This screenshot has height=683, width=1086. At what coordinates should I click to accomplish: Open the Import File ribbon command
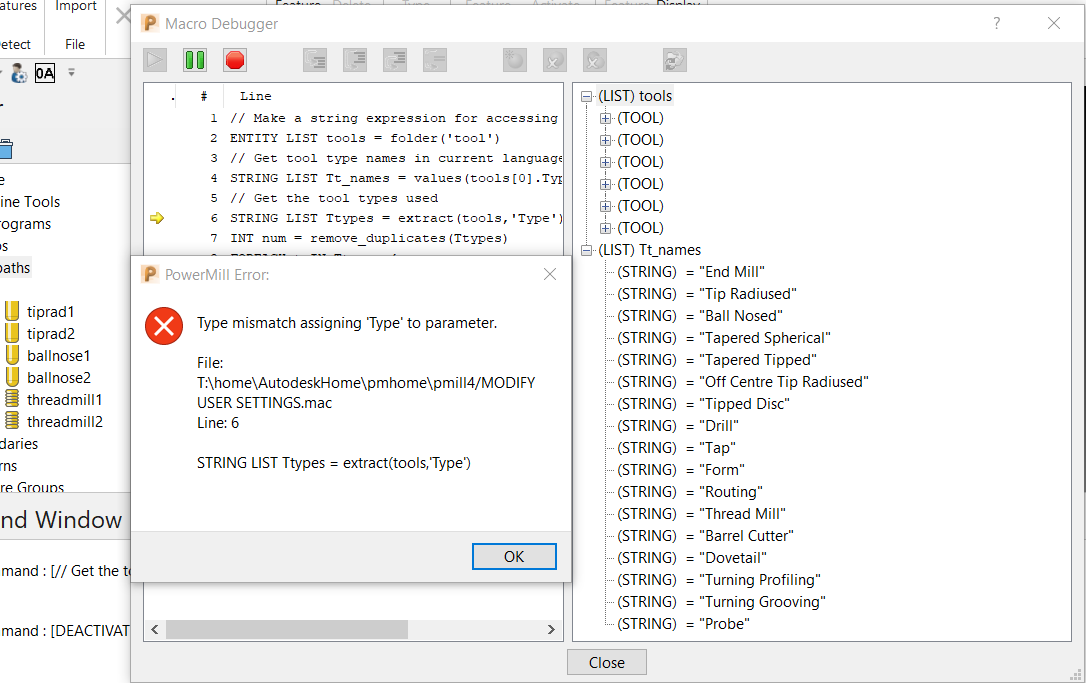tap(74, 27)
